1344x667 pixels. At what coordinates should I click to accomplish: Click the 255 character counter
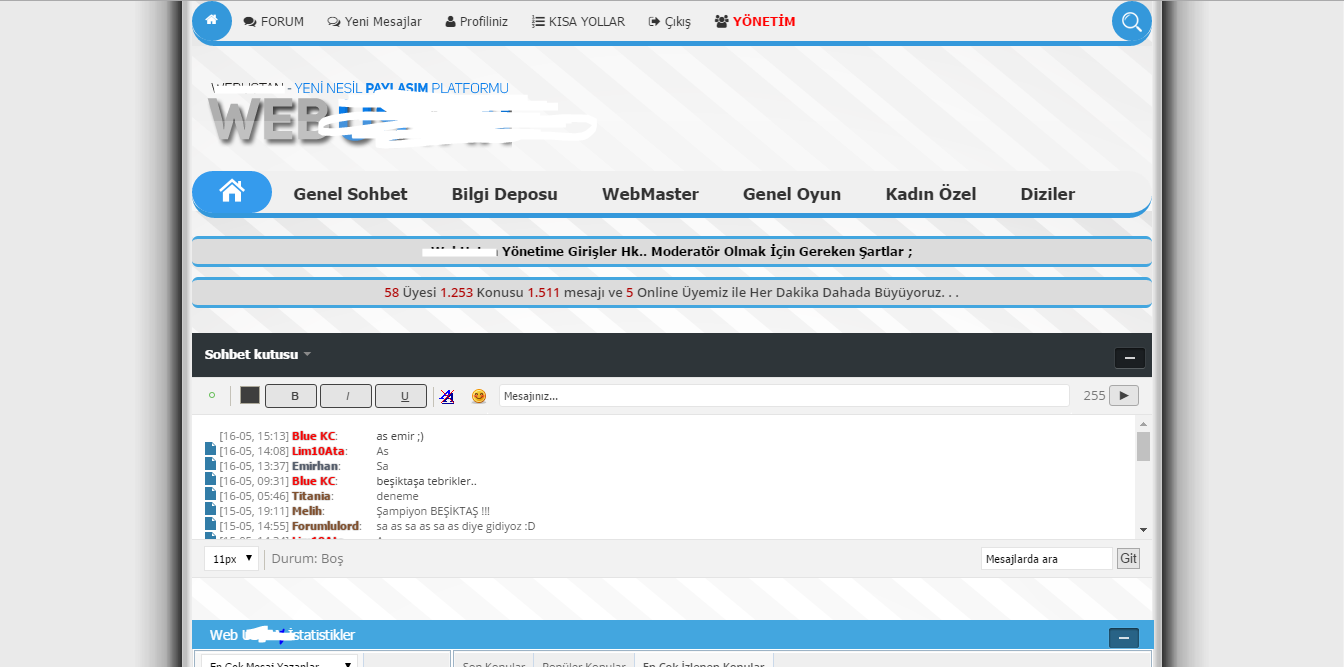coord(1094,396)
